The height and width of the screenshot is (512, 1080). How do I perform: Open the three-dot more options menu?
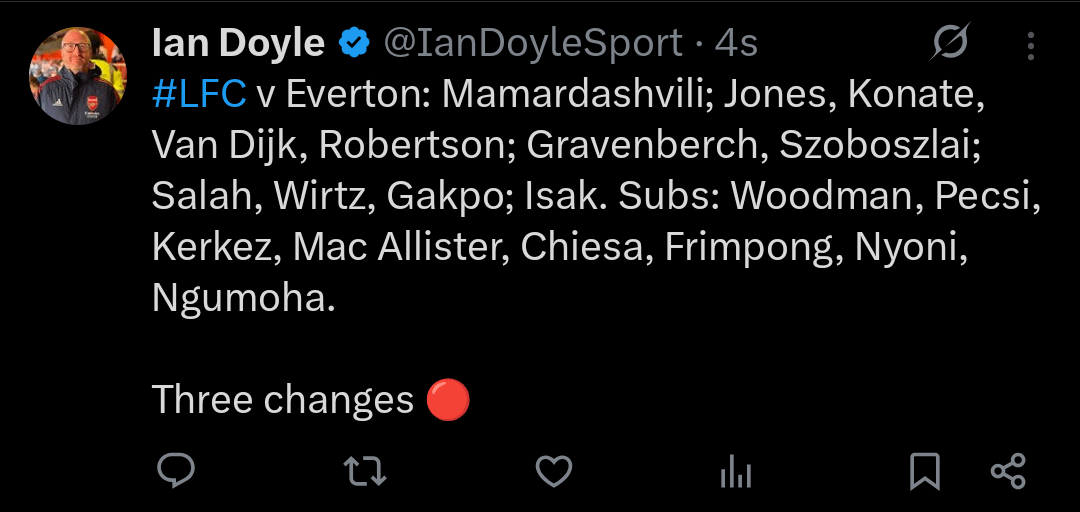1031,45
